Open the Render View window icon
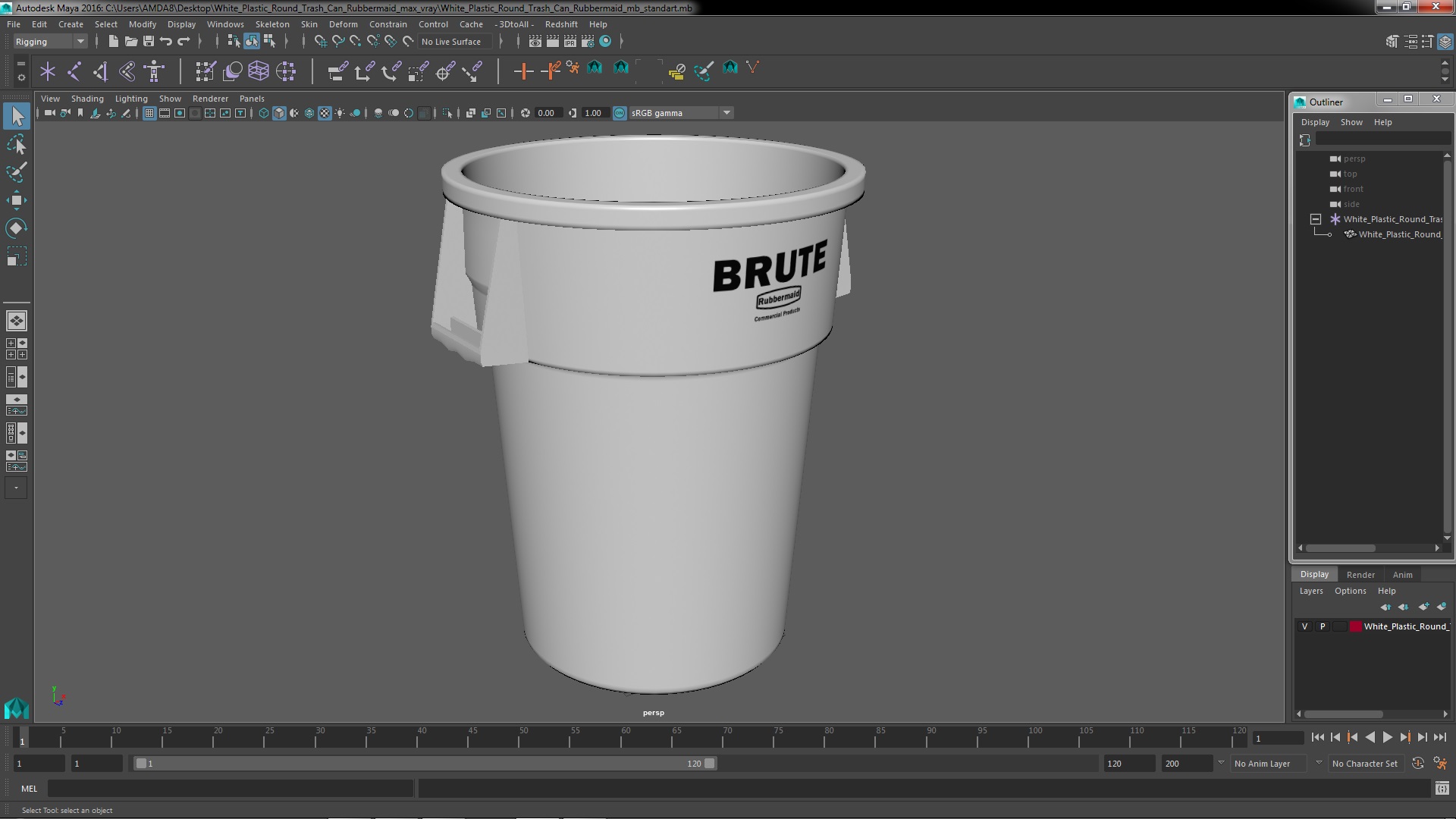 [535, 42]
